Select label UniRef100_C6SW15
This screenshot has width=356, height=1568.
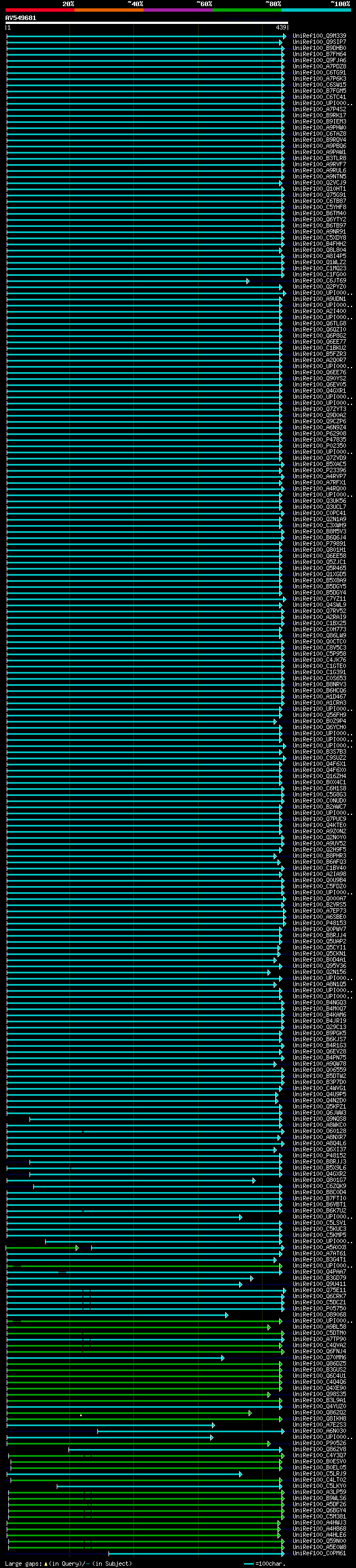[x=319, y=85]
